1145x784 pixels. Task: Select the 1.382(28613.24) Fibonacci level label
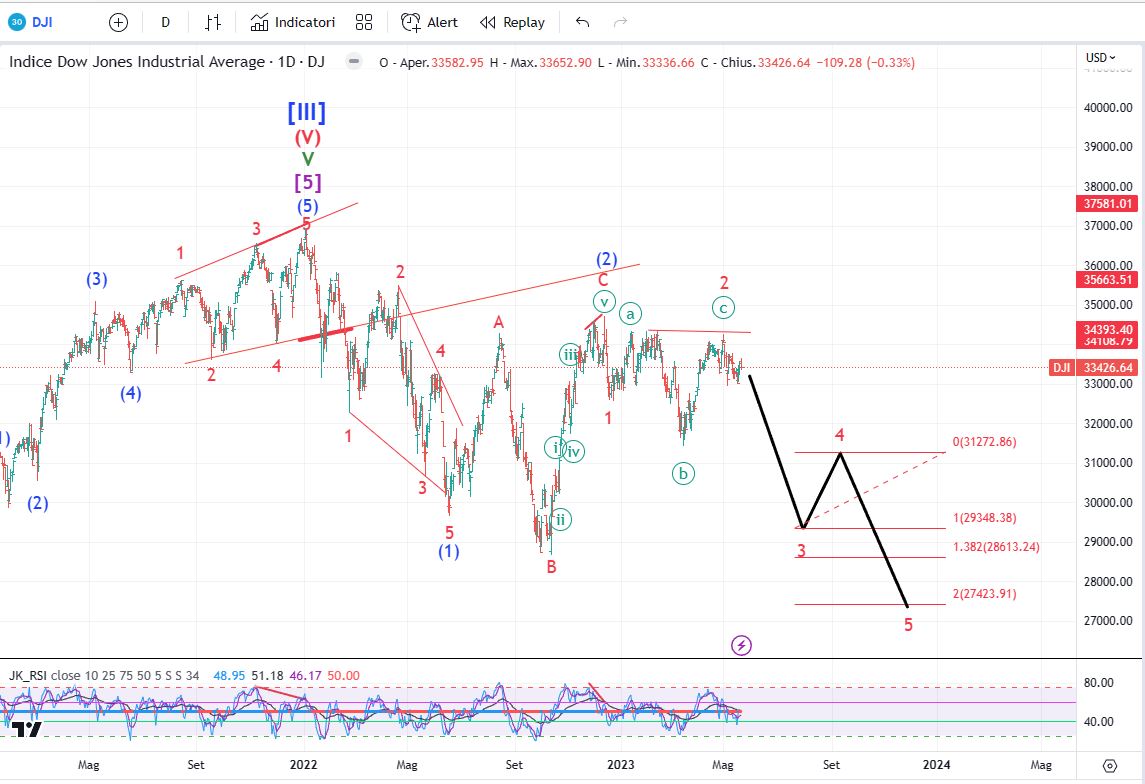coord(996,547)
